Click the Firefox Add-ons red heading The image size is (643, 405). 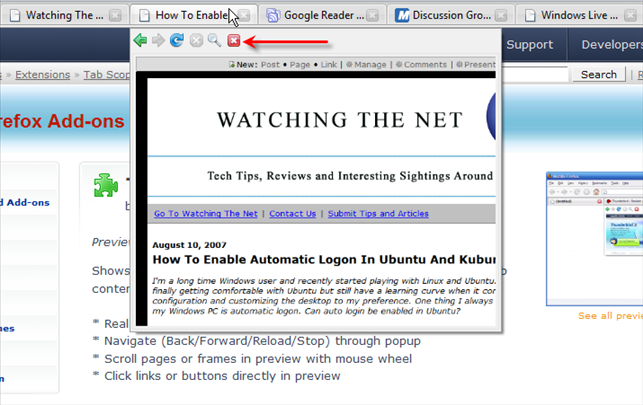pos(62,121)
